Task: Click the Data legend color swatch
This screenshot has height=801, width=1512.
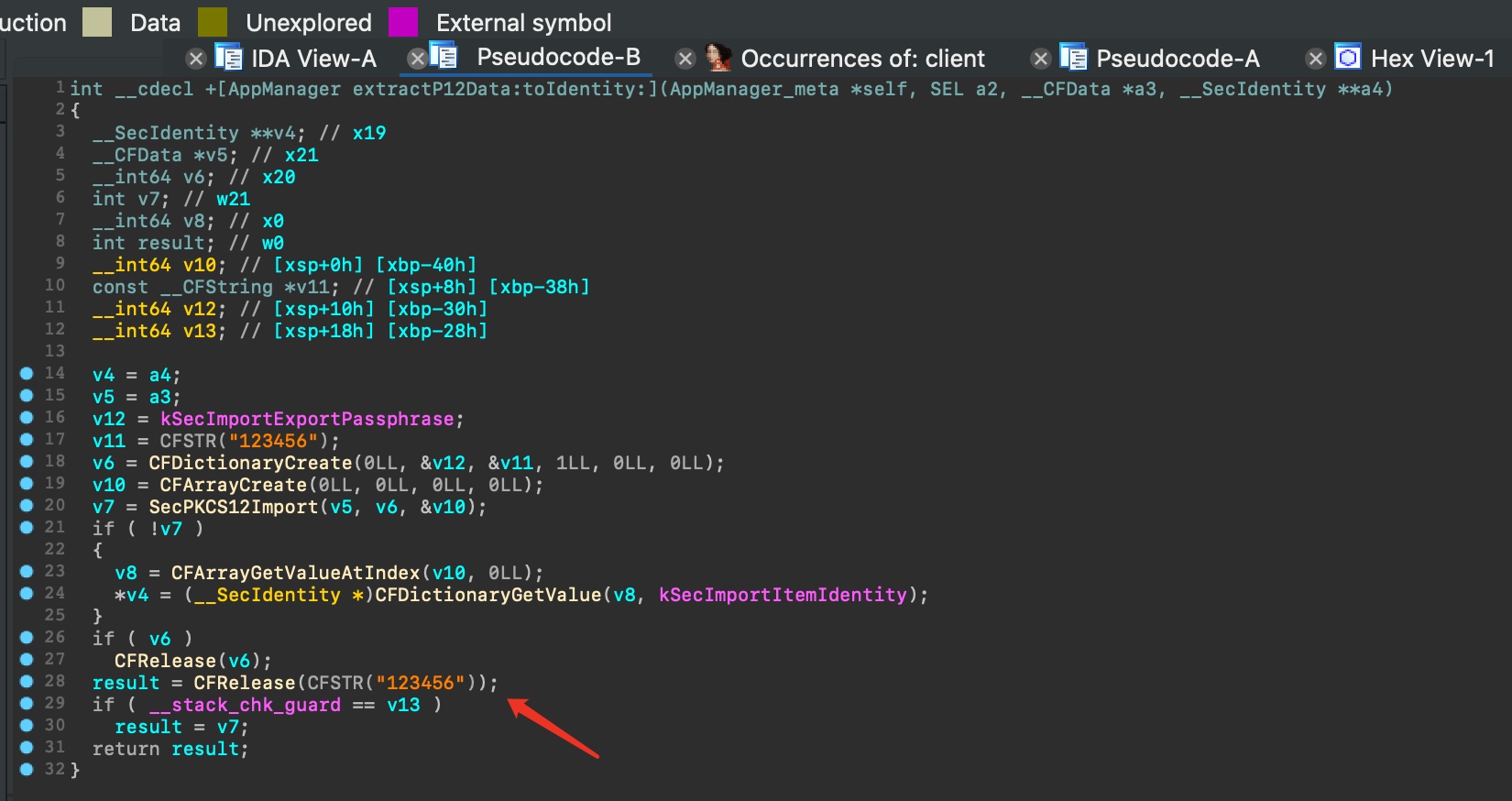Action: pyautogui.click(x=96, y=22)
